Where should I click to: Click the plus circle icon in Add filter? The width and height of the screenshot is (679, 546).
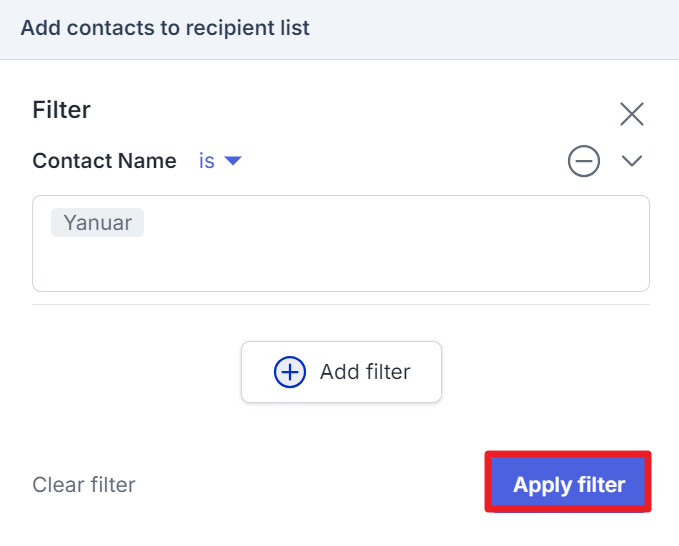(x=290, y=372)
